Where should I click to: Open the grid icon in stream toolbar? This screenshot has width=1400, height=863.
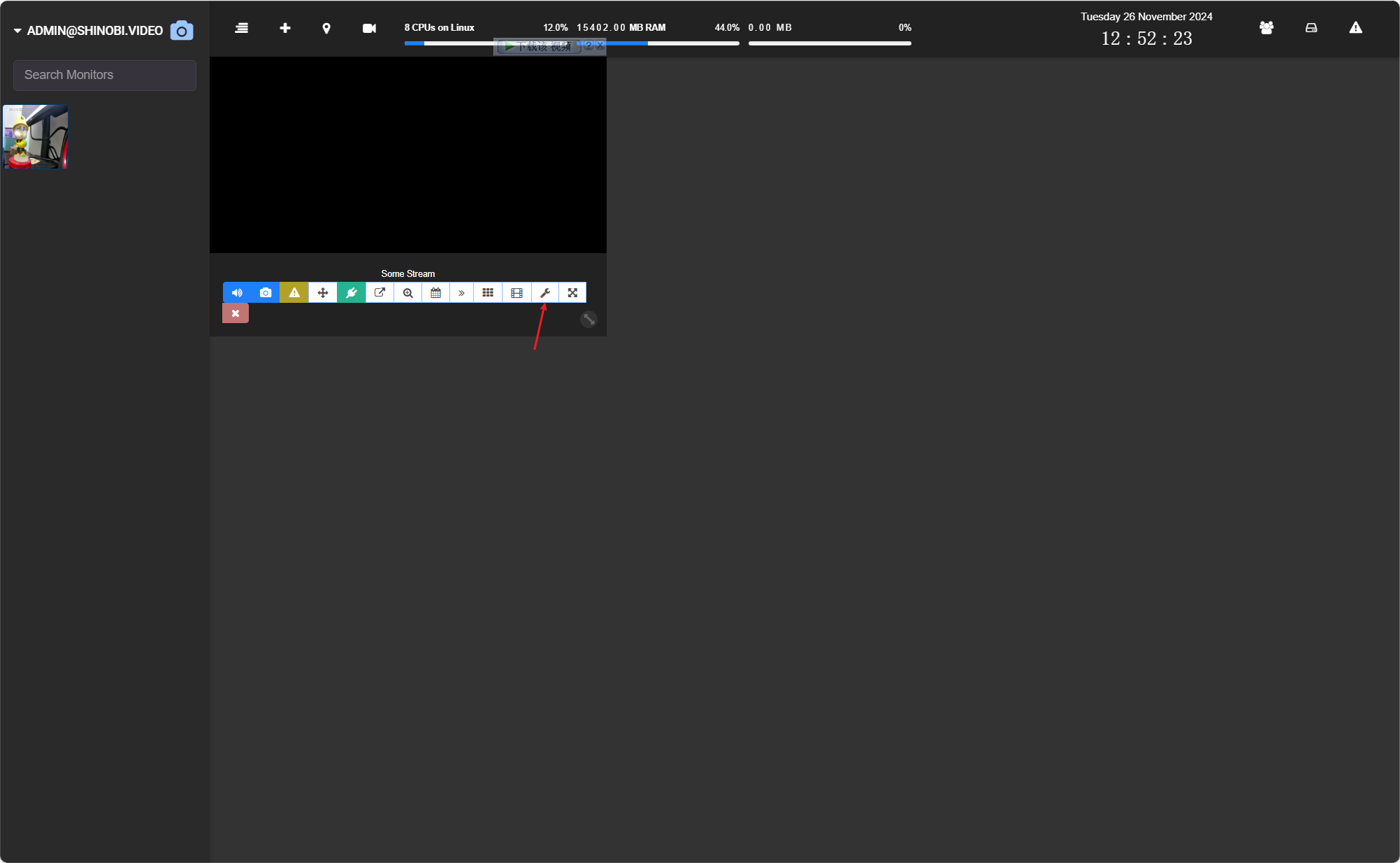click(x=488, y=293)
